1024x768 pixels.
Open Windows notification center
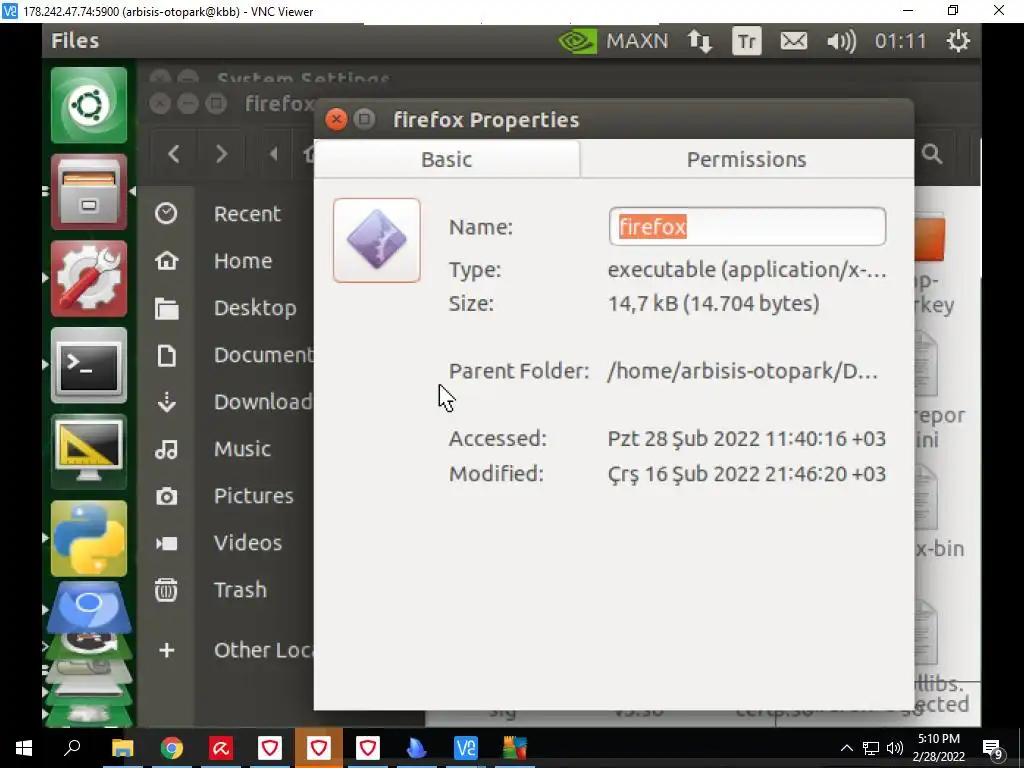992,748
